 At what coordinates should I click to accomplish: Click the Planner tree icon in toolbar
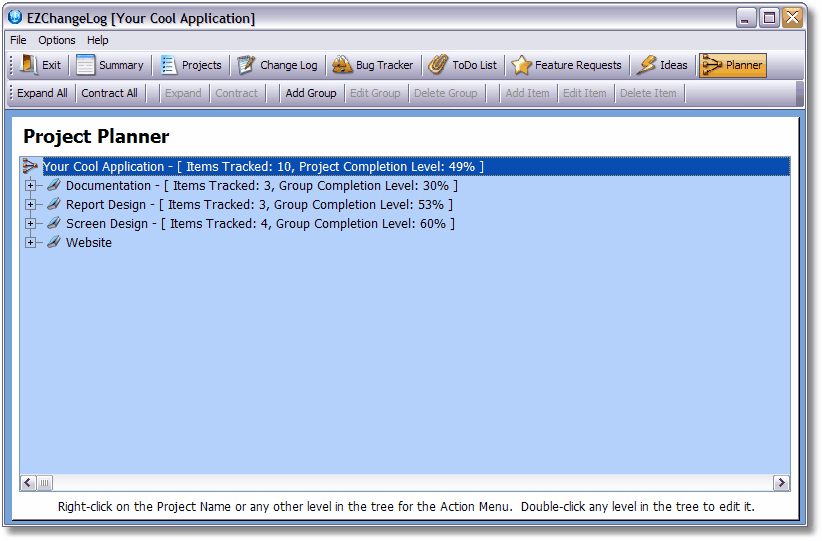click(712, 65)
